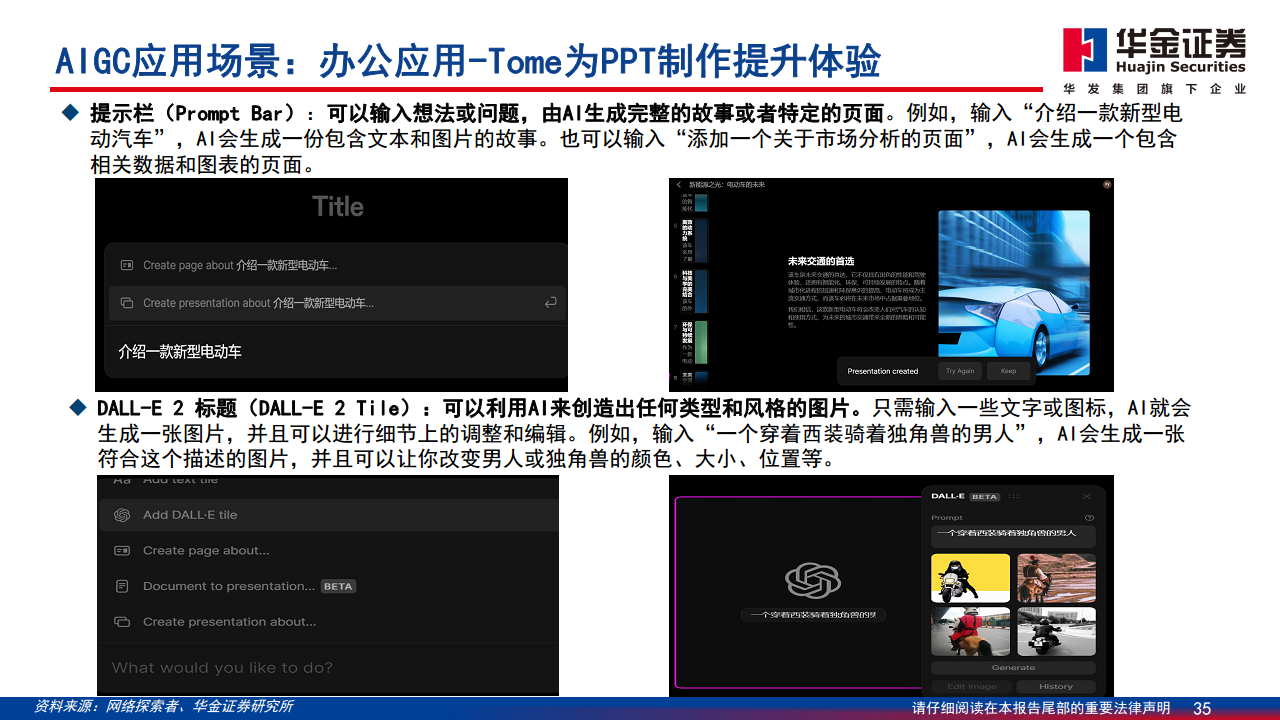1280x720 pixels.
Task: Click the 'Prompt' label in the DALL·E panel
Action: [946, 518]
